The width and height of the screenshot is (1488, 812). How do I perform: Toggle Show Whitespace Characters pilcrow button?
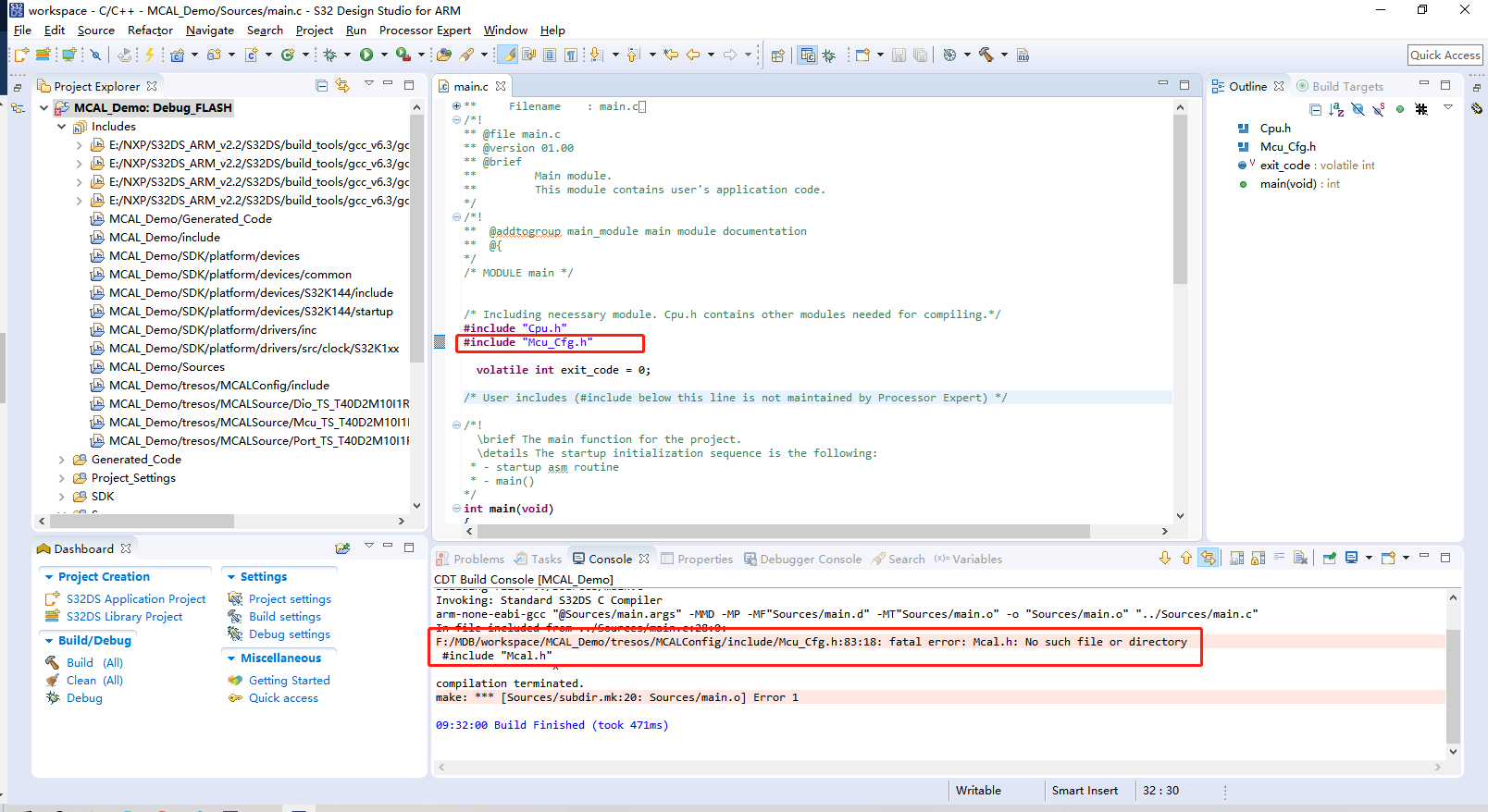click(x=572, y=55)
